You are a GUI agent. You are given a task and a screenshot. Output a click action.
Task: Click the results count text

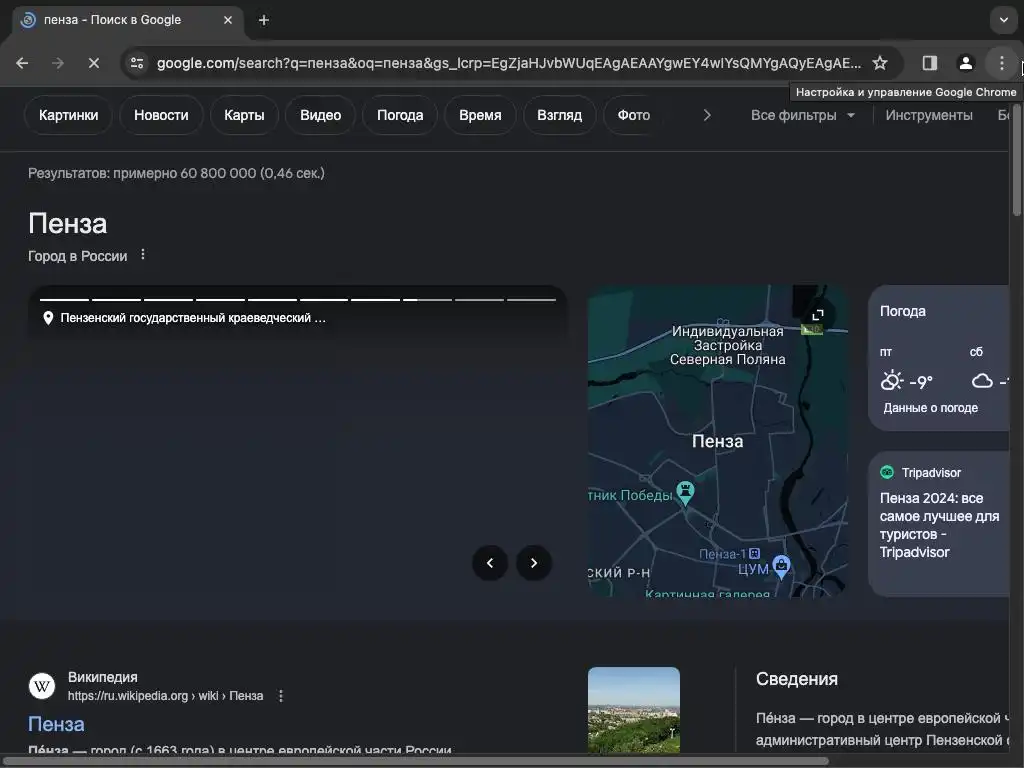click(176, 173)
